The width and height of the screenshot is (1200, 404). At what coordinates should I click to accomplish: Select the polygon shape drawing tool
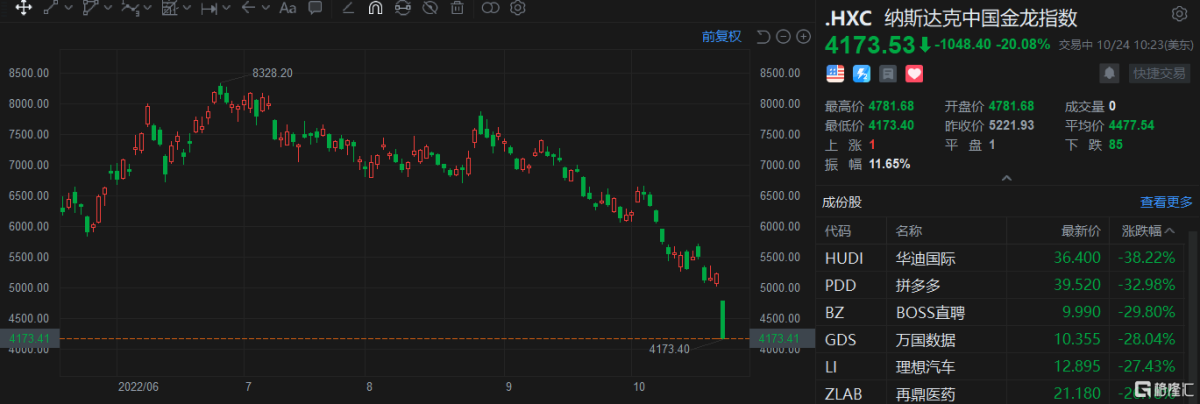pos(91,8)
